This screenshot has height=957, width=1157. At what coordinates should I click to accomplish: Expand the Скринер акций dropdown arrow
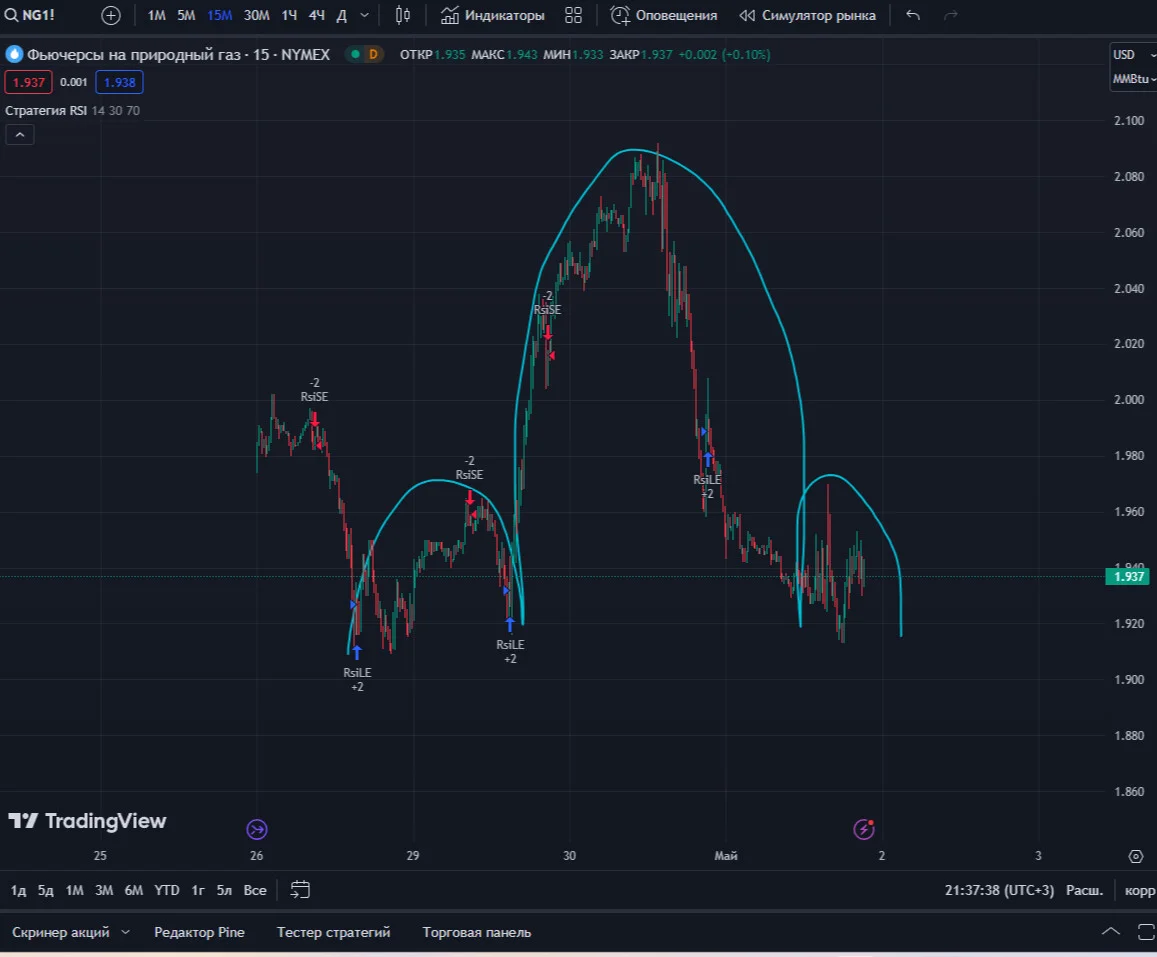click(x=125, y=932)
